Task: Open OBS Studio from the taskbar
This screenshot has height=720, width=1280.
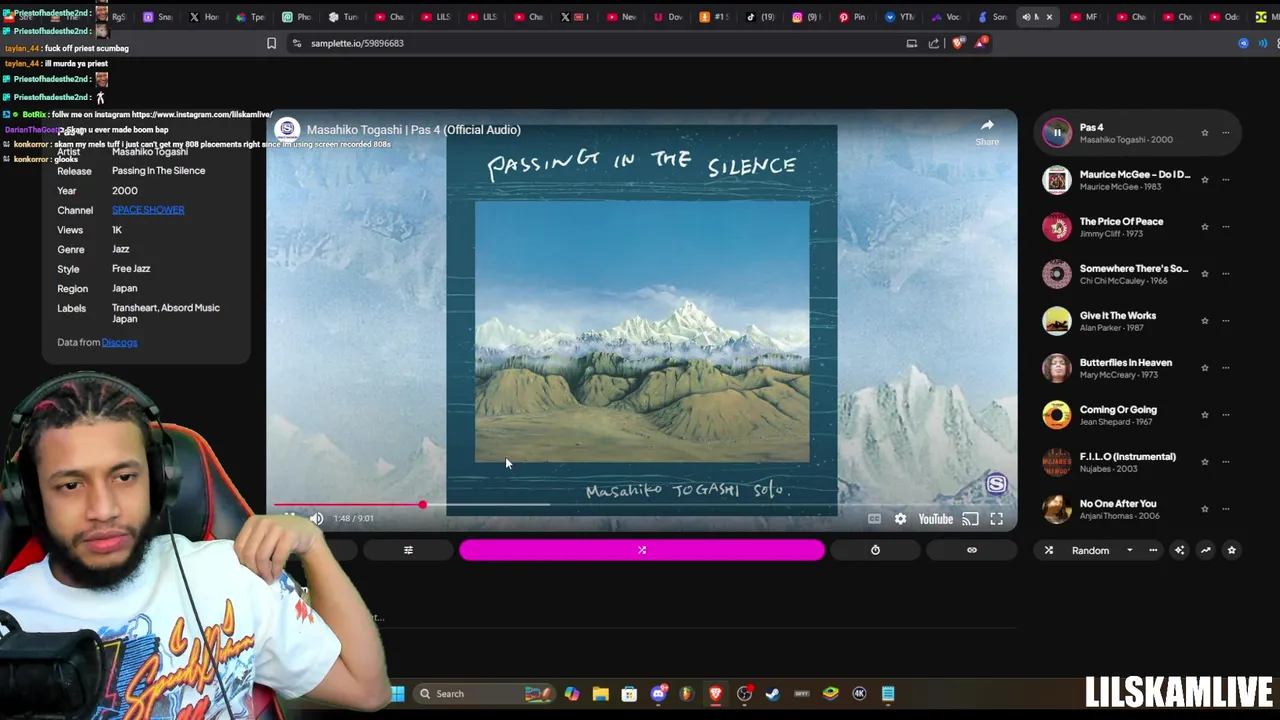Action: 744,693
